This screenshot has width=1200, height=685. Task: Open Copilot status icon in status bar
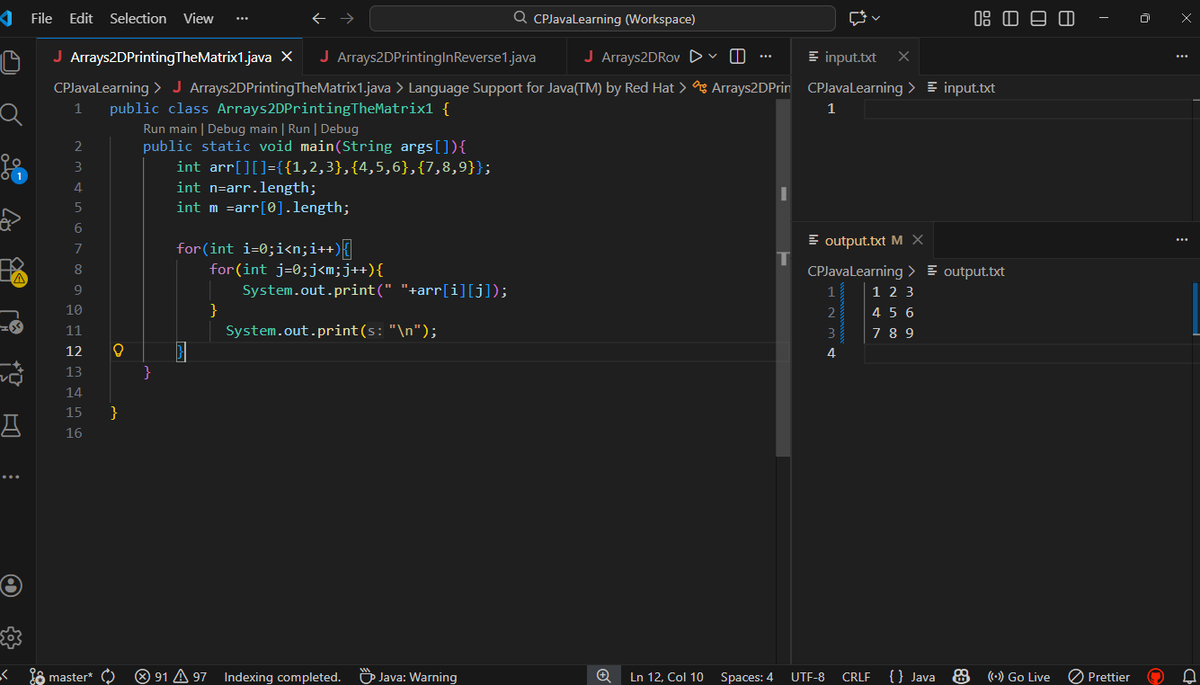tap(962, 677)
